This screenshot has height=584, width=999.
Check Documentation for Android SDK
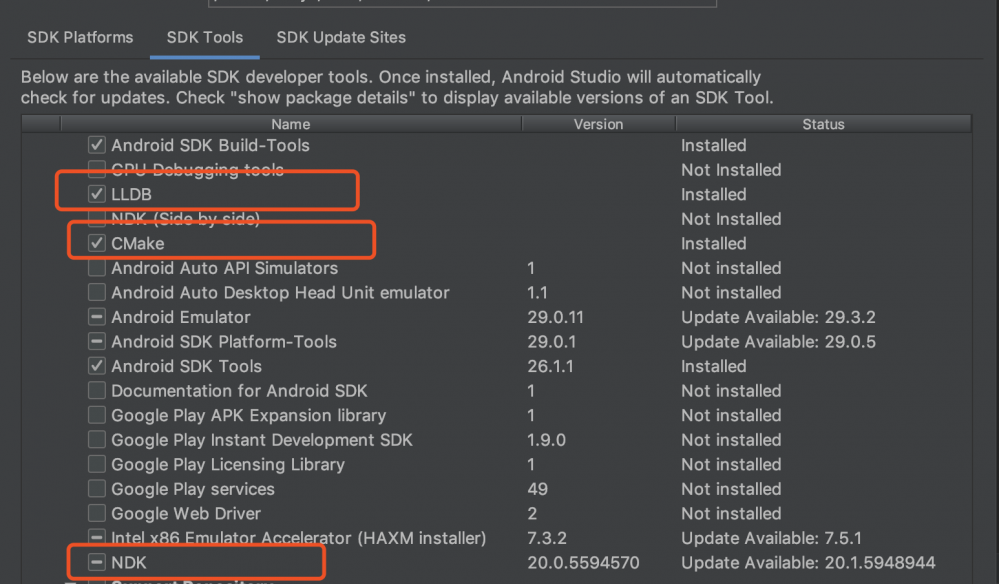(x=97, y=391)
